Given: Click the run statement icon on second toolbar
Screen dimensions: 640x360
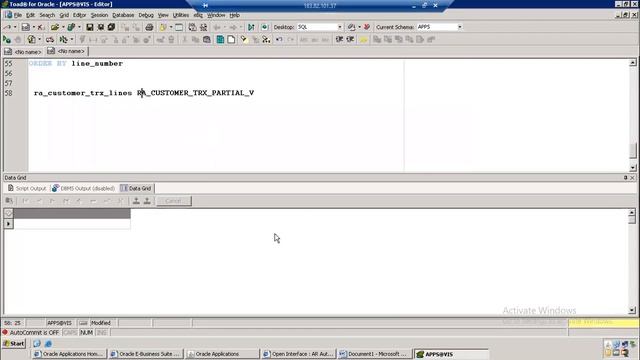Looking at the screenshot, I should click(x=7, y=40).
